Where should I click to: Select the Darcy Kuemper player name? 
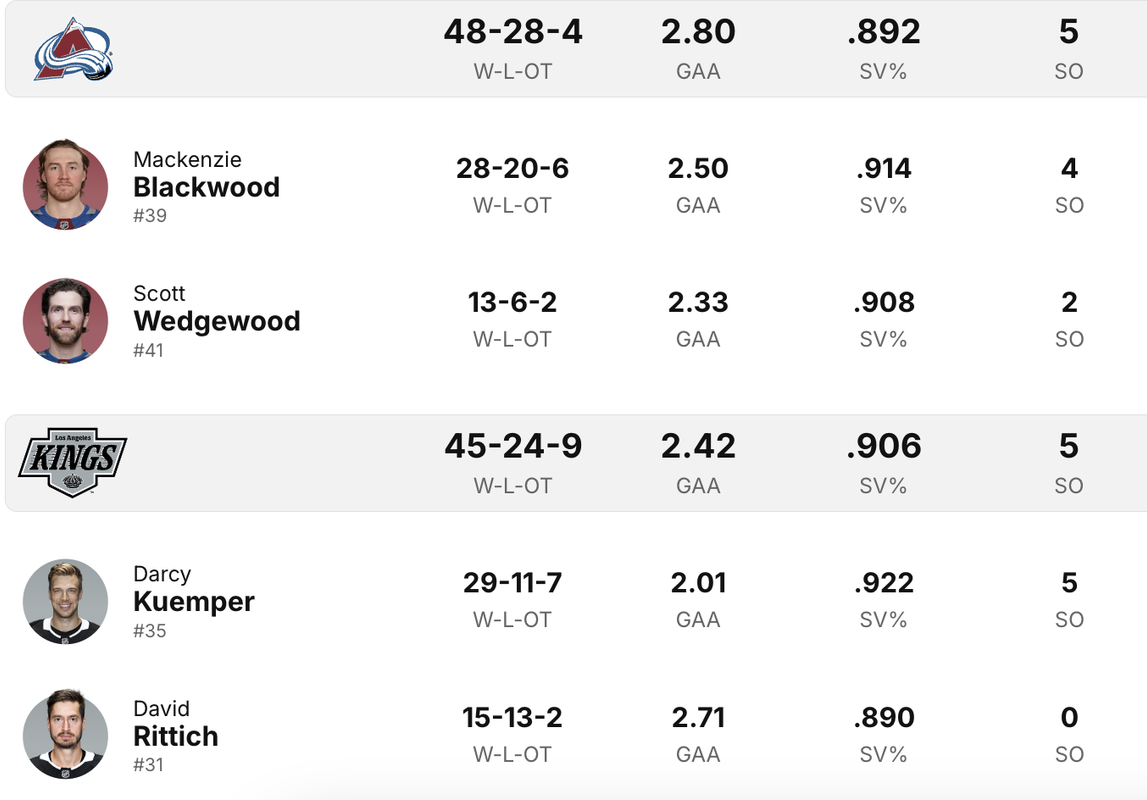[194, 589]
